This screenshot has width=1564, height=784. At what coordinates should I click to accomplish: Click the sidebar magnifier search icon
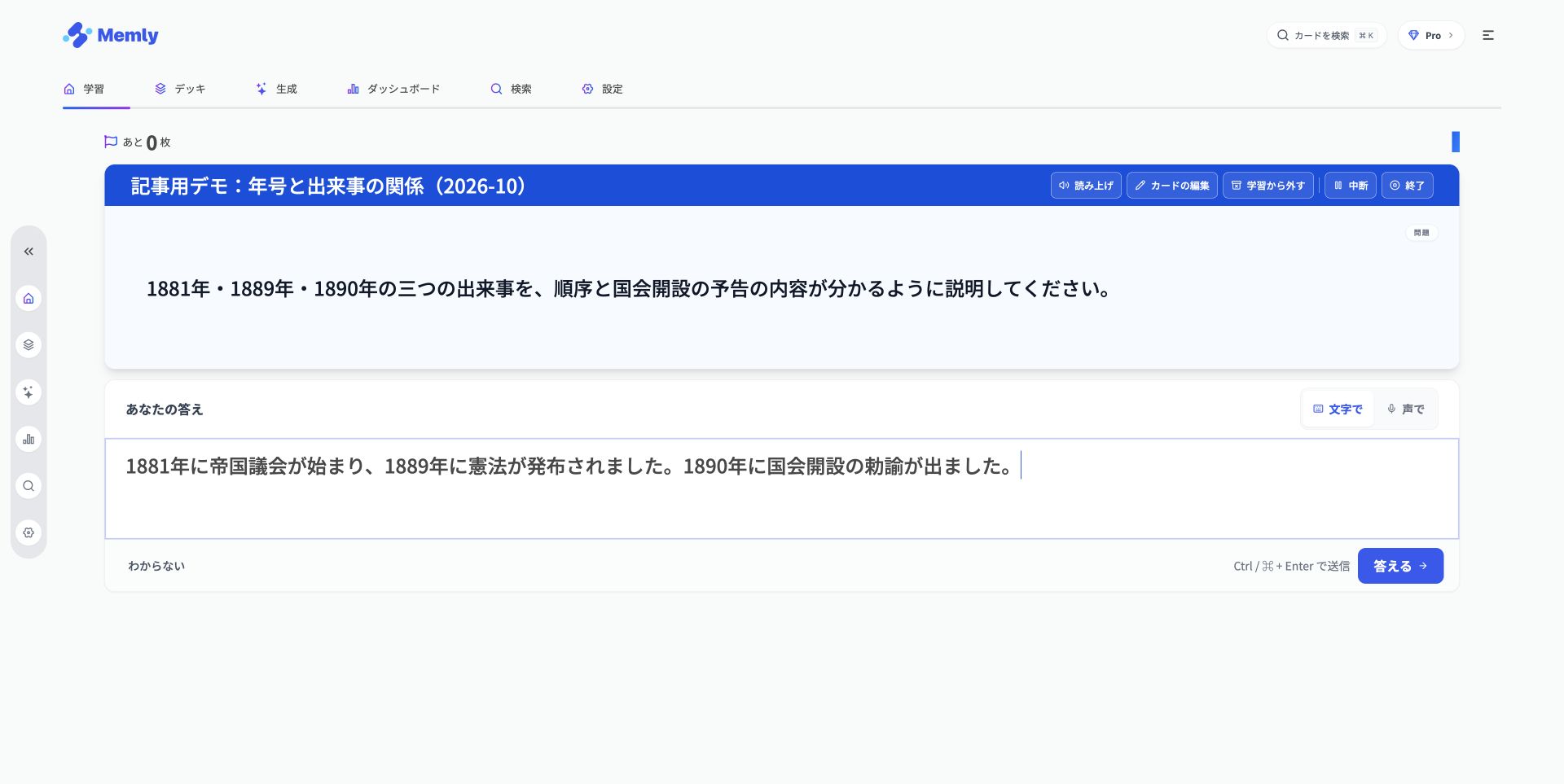click(29, 486)
